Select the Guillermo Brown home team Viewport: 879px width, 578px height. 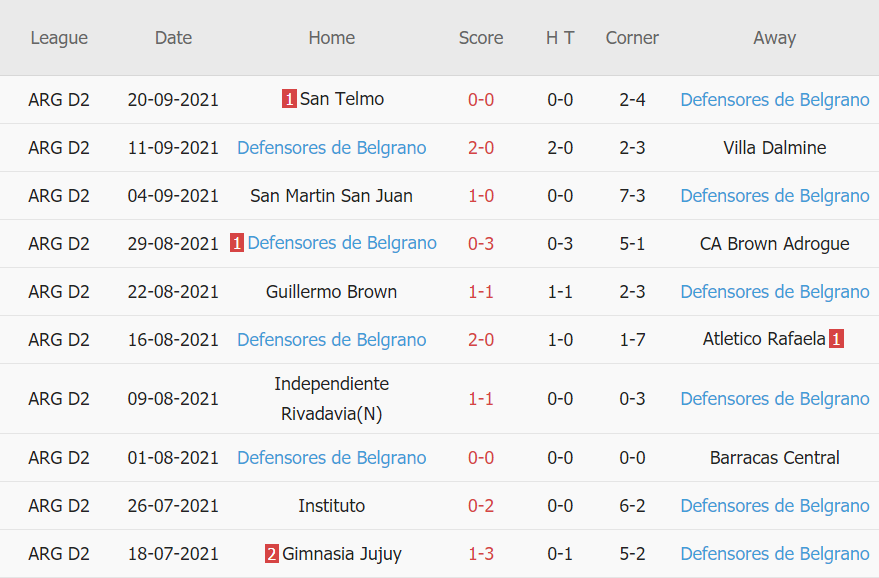(331, 292)
